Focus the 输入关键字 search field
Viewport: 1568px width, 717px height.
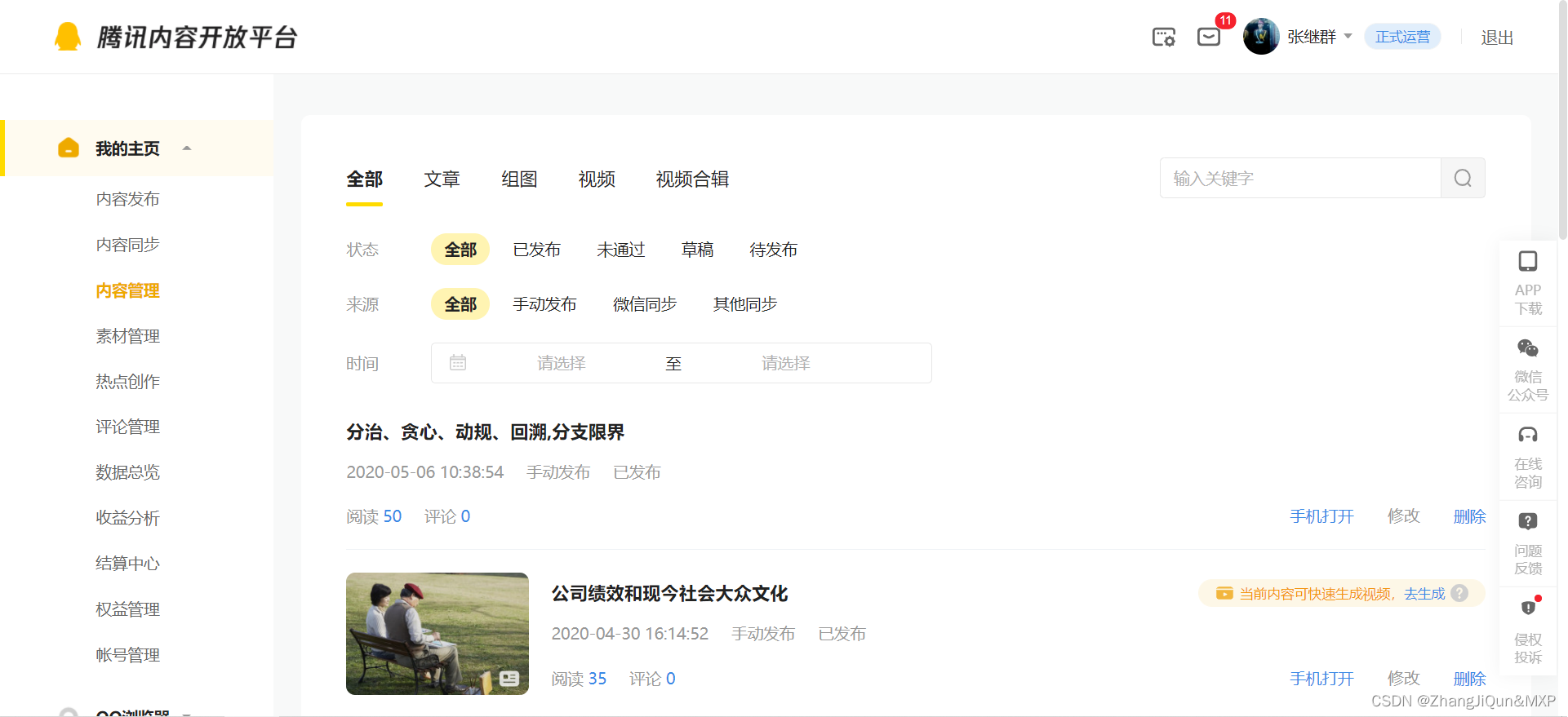(x=1300, y=178)
